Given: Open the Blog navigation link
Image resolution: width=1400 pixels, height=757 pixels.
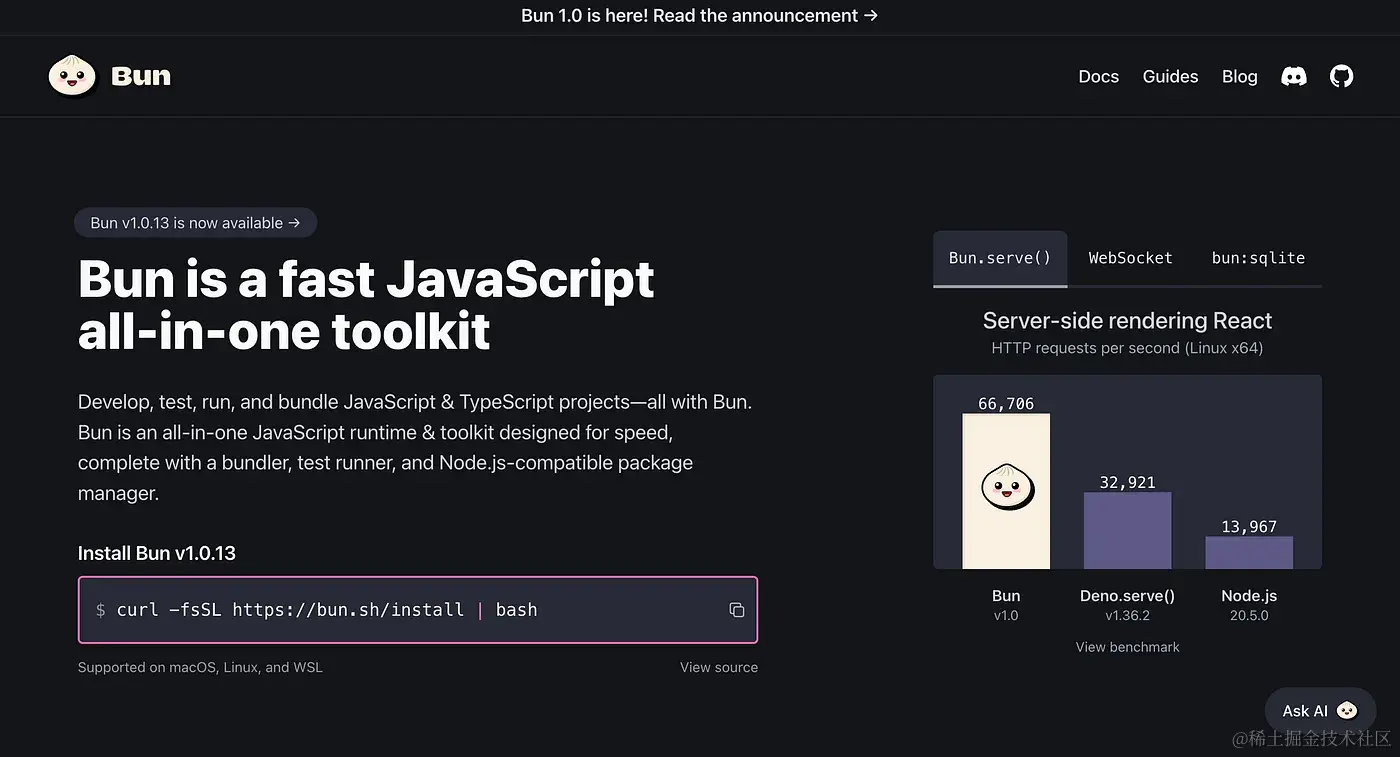Looking at the screenshot, I should click(1239, 77).
